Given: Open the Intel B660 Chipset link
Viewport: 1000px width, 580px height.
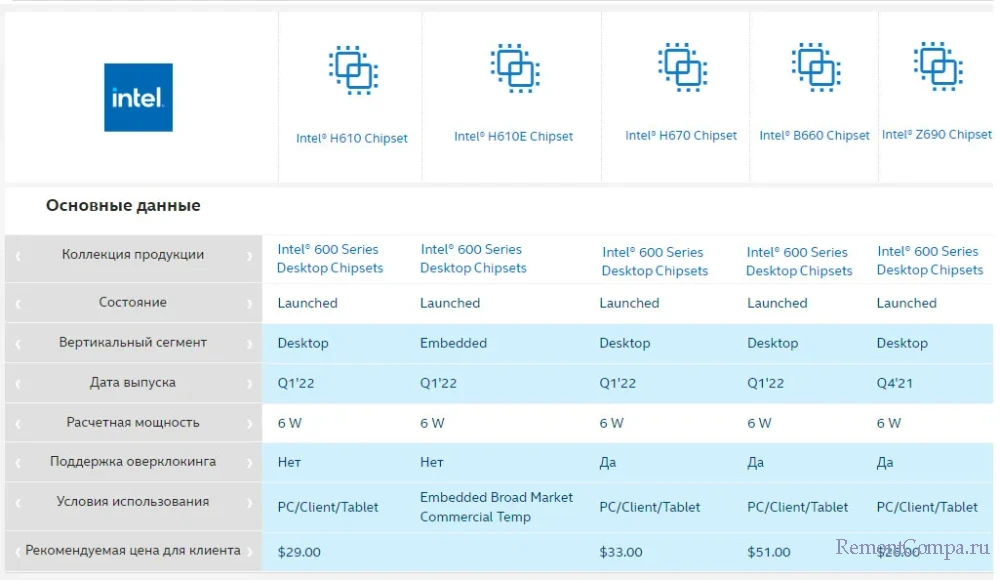Looking at the screenshot, I should point(814,136).
